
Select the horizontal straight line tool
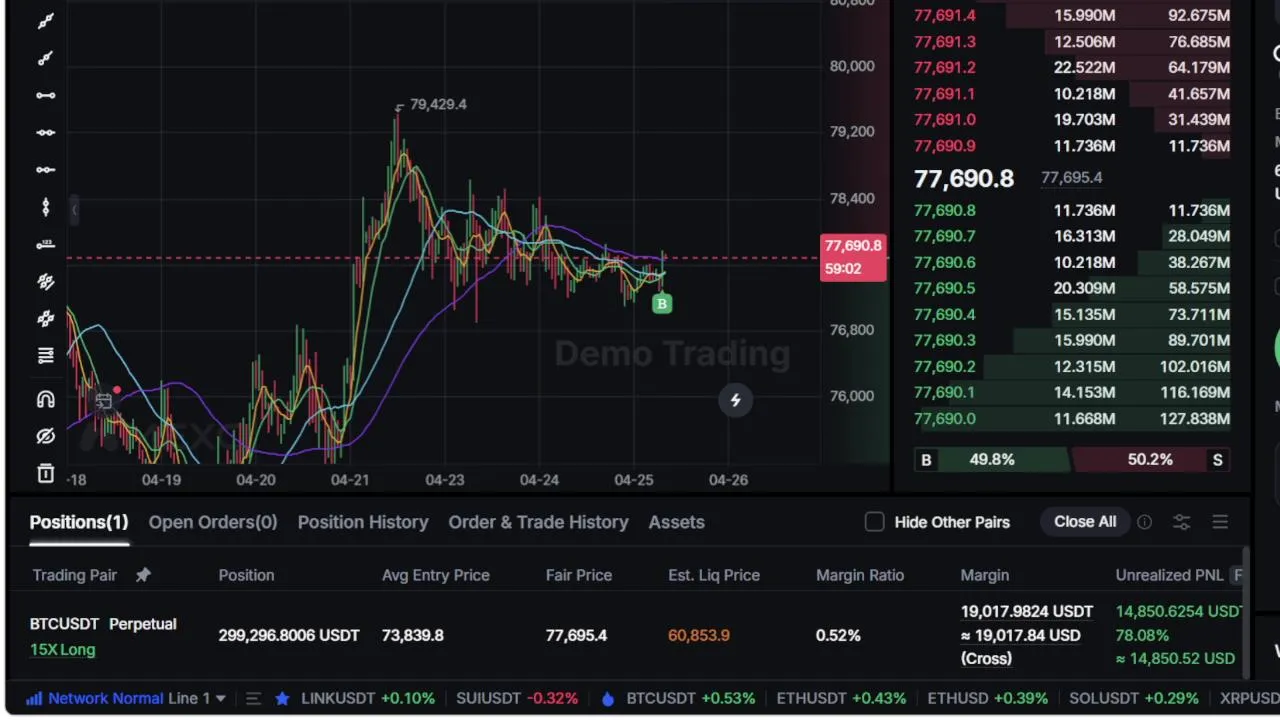click(x=45, y=132)
